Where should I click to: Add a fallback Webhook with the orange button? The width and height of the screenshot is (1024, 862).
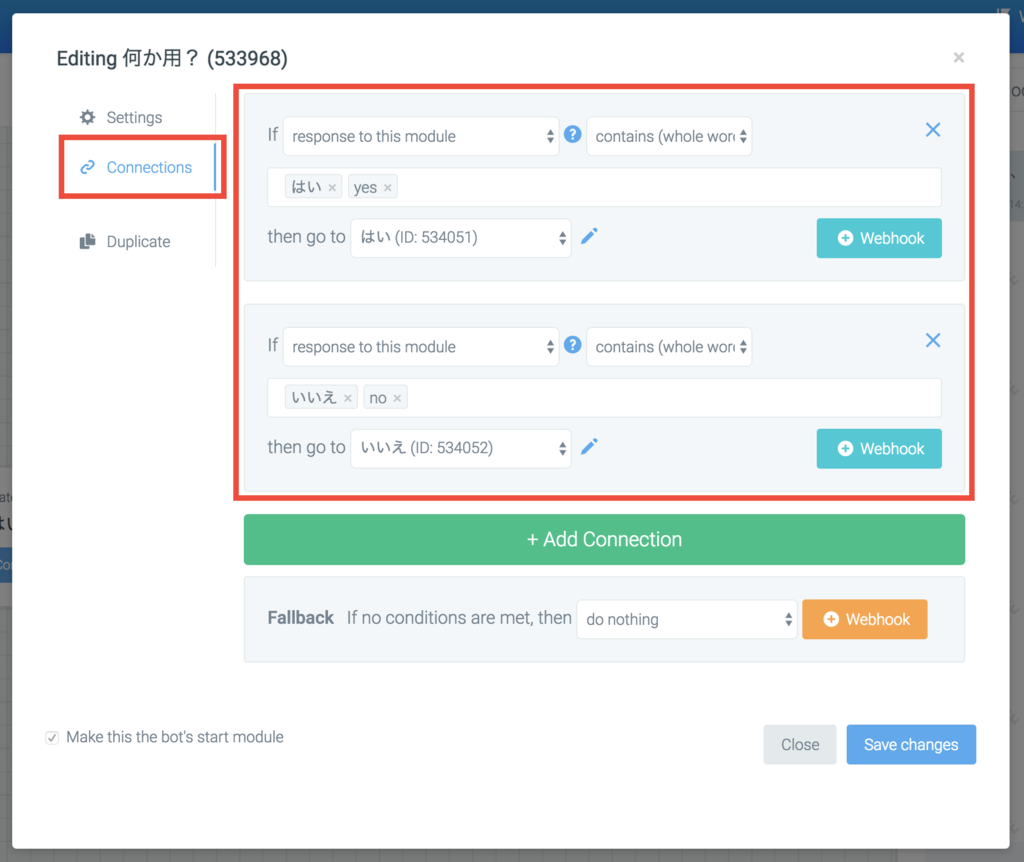coord(865,619)
